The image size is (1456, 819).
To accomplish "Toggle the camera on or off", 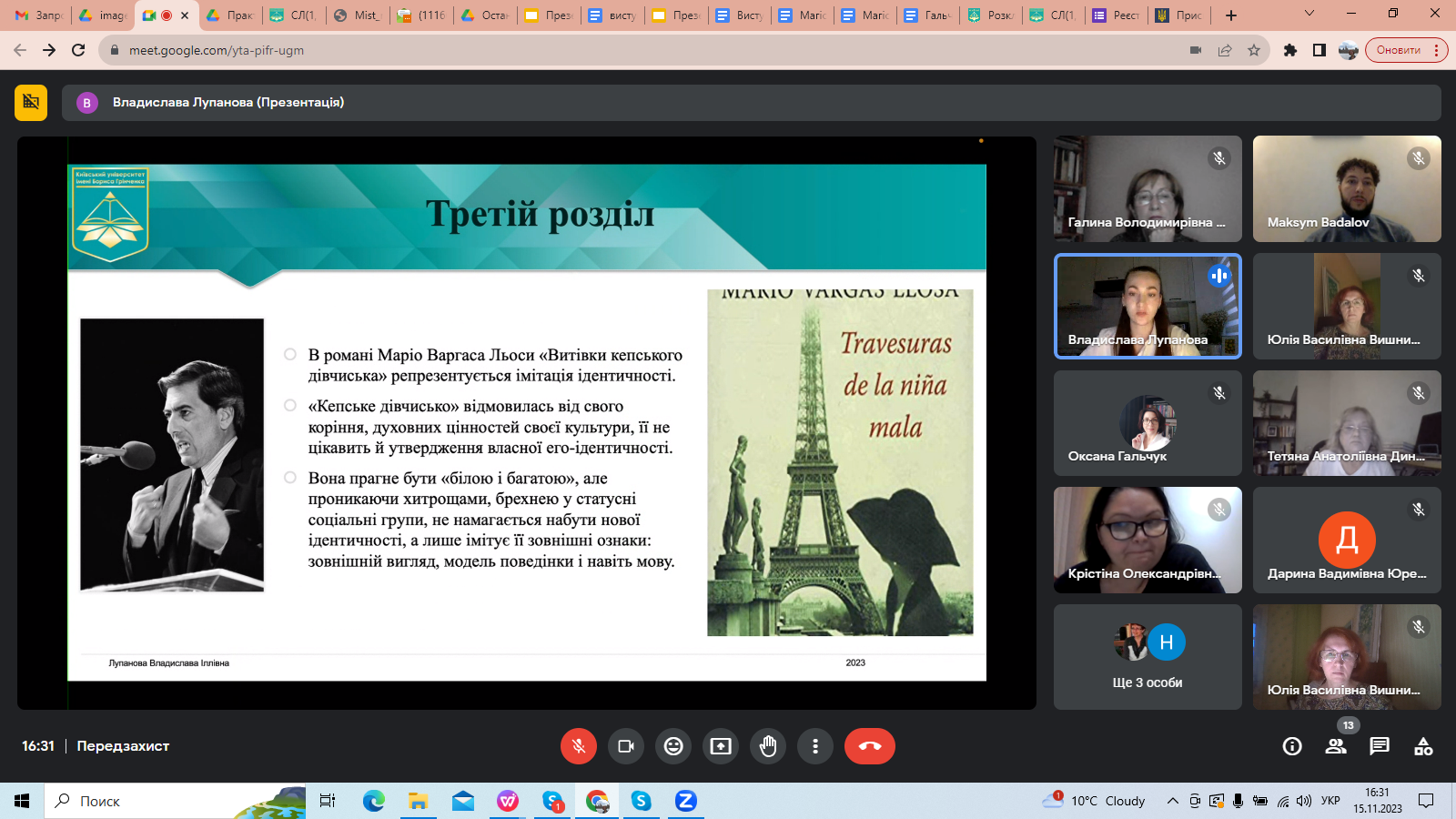I will click(x=626, y=746).
